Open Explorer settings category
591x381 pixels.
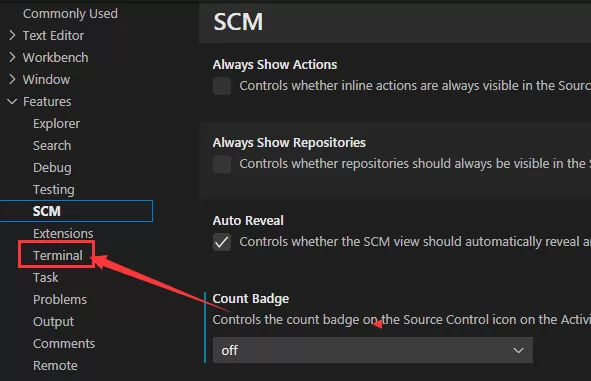pos(56,124)
